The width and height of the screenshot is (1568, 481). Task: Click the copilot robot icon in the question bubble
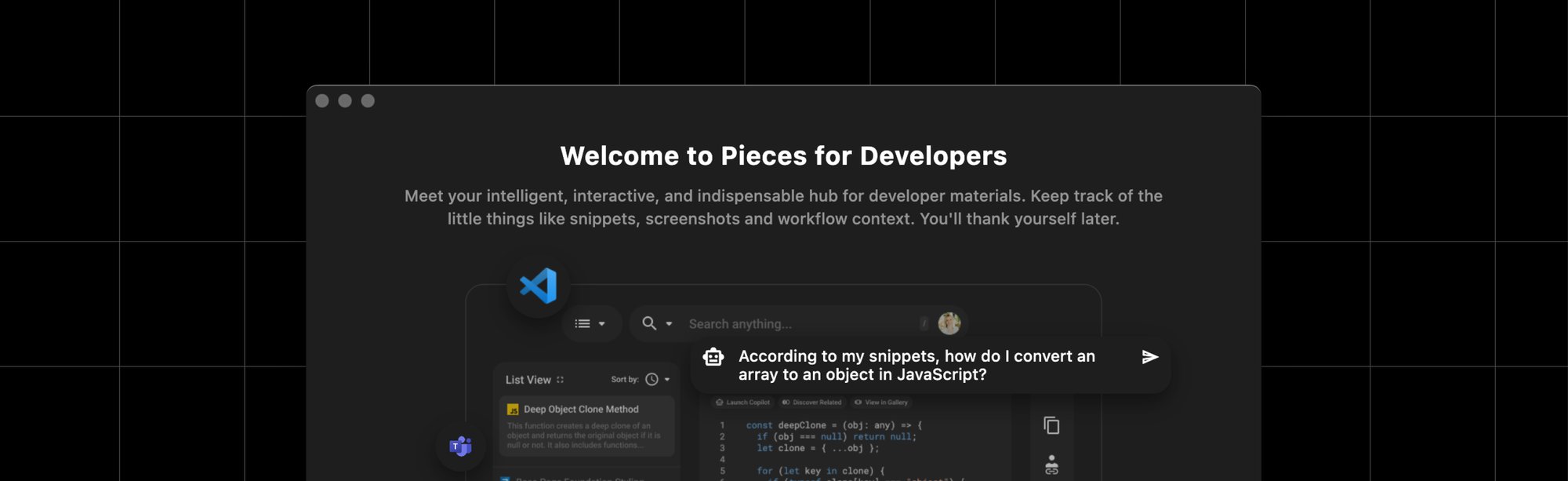[x=713, y=357]
